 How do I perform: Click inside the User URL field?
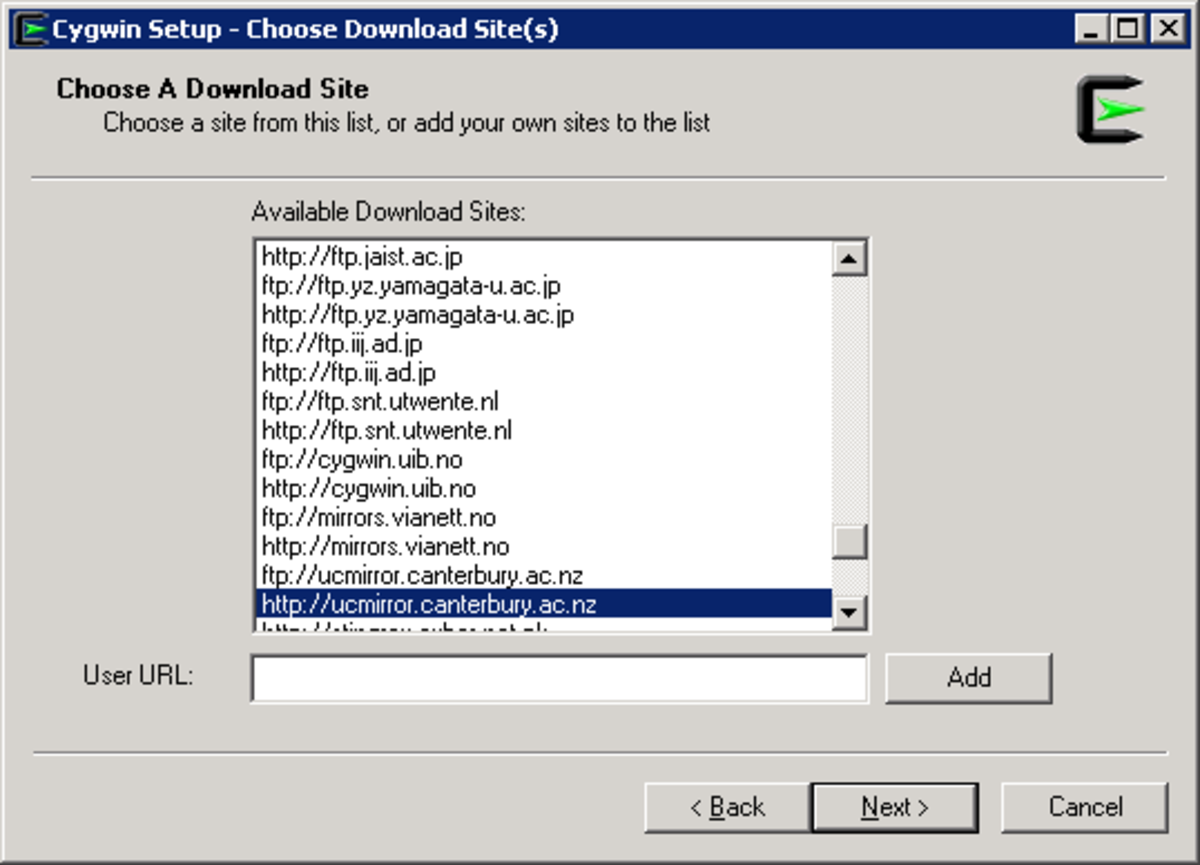(560, 677)
